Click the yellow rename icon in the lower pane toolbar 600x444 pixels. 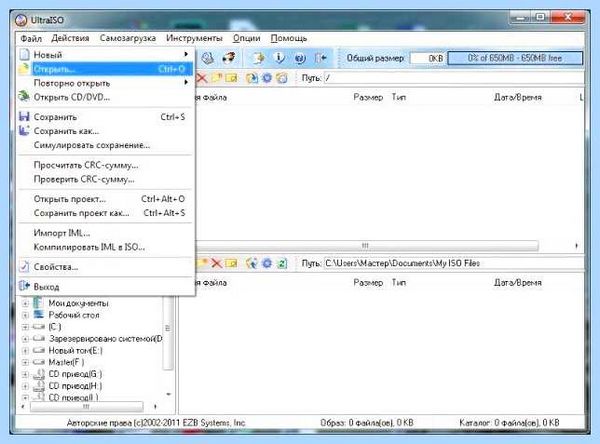click(x=231, y=263)
